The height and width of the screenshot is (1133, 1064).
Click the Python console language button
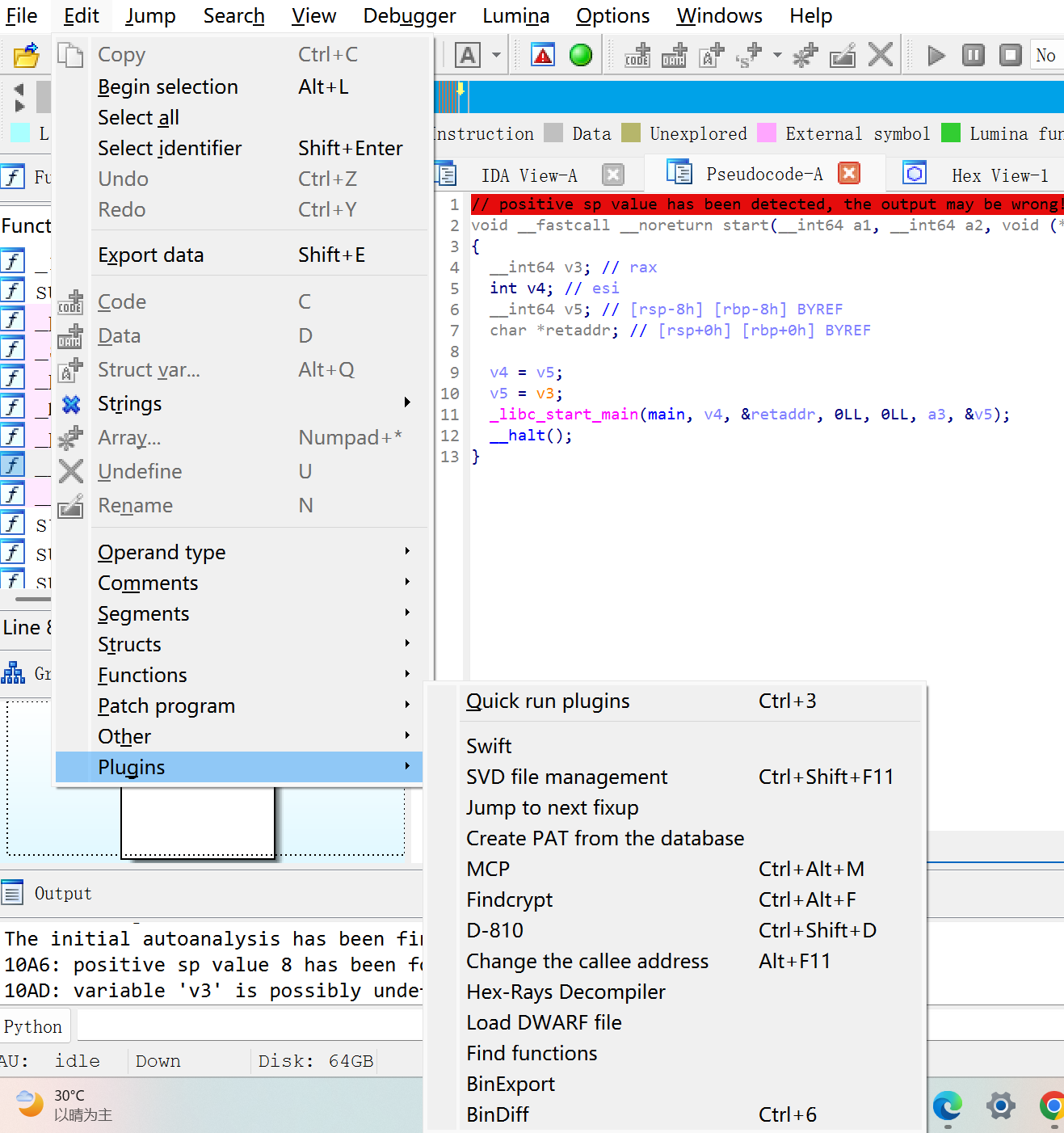[x=34, y=1026]
